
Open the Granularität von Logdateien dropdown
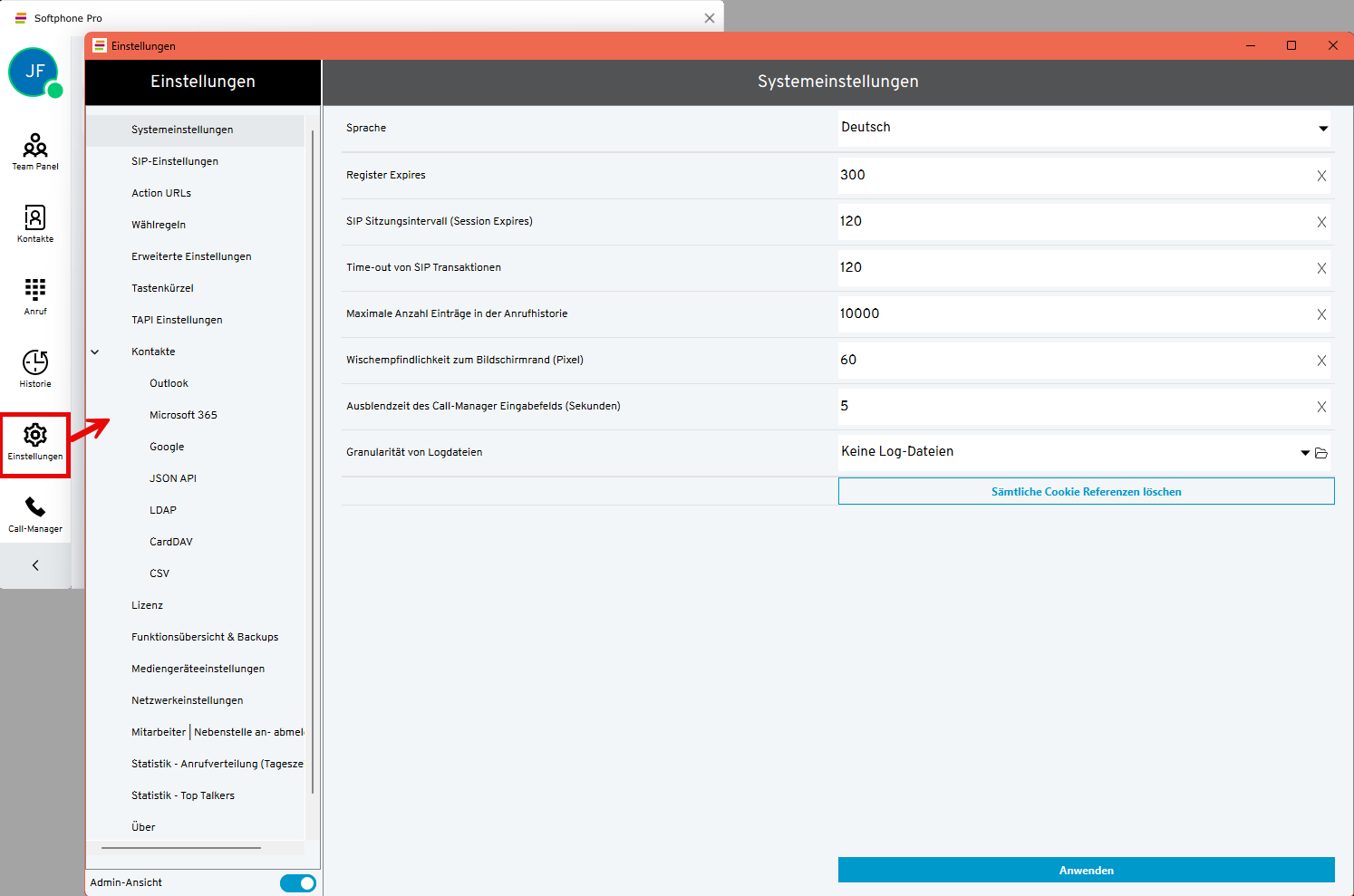click(x=1305, y=453)
